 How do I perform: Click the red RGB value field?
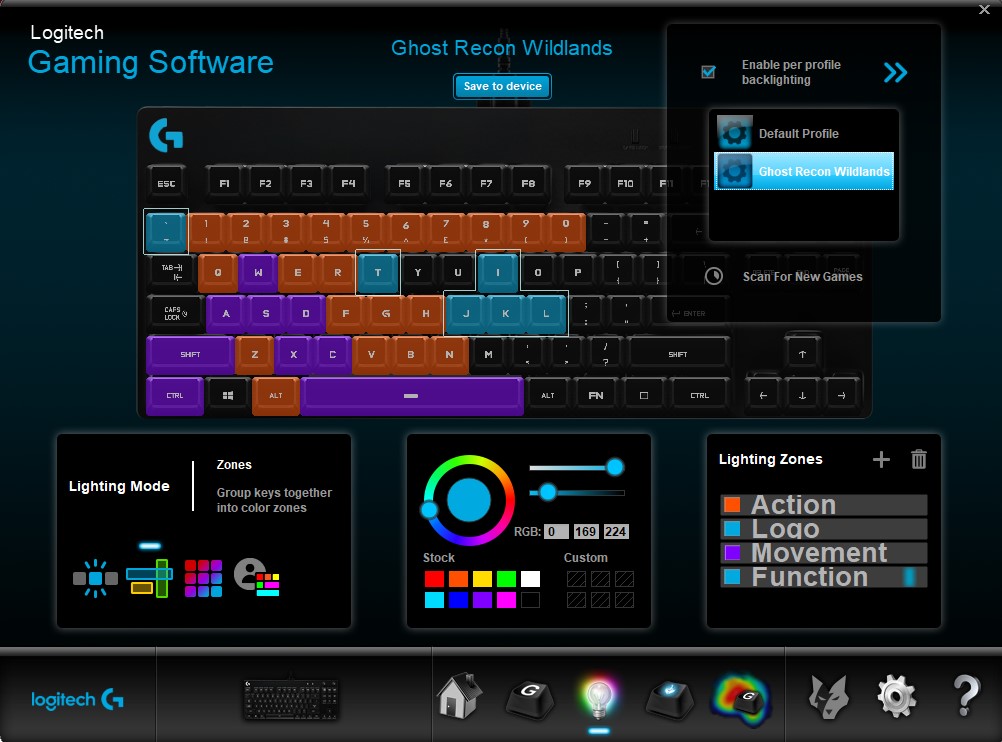(556, 532)
